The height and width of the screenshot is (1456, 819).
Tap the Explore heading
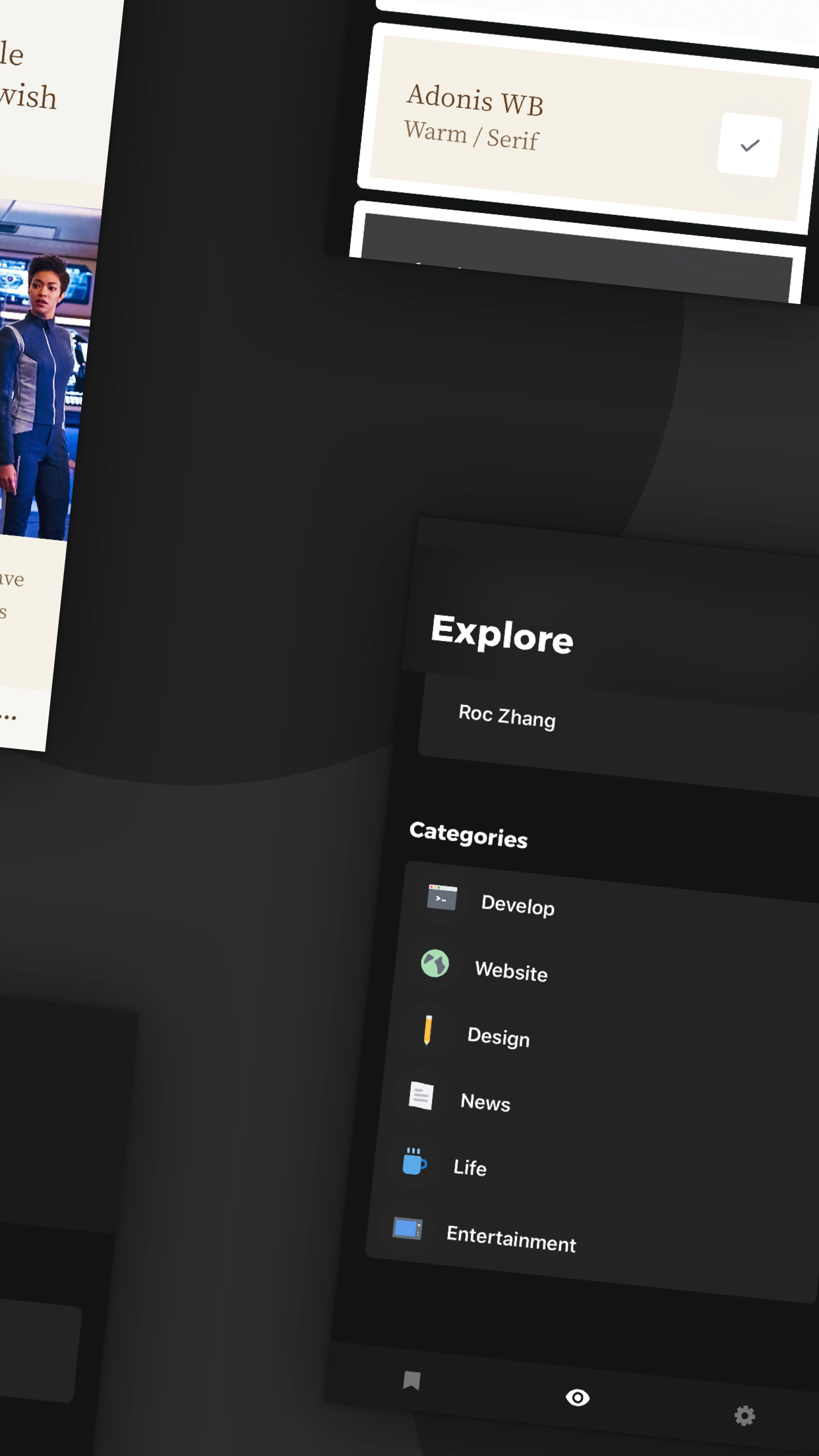(x=502, y=634)
